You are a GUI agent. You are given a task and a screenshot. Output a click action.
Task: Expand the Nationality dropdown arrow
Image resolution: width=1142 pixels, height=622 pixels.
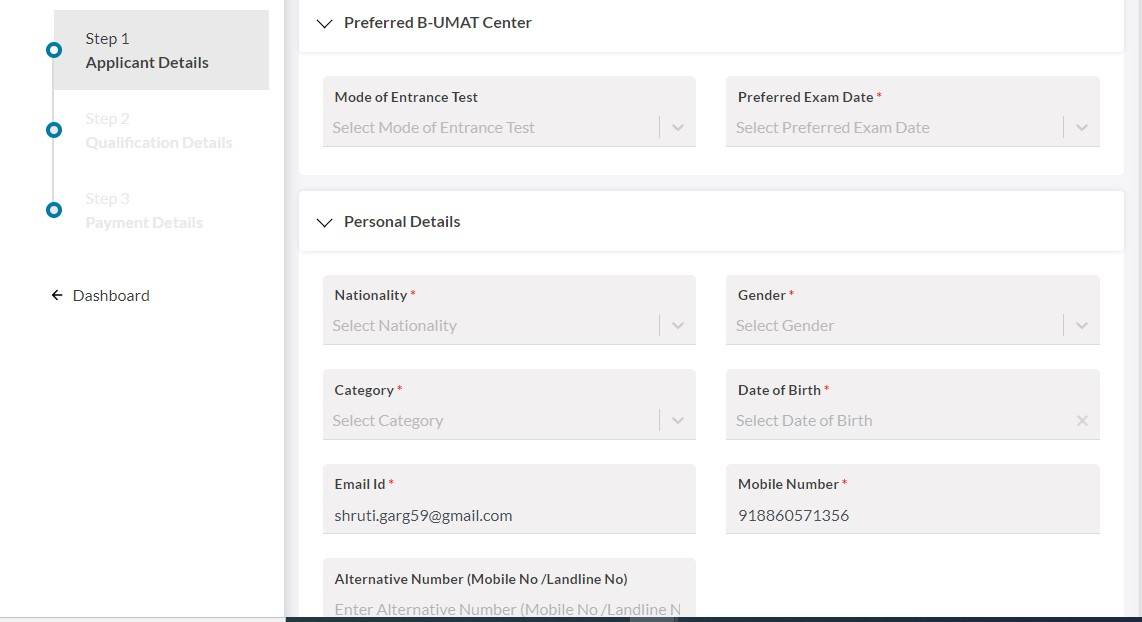click(678, 326)
